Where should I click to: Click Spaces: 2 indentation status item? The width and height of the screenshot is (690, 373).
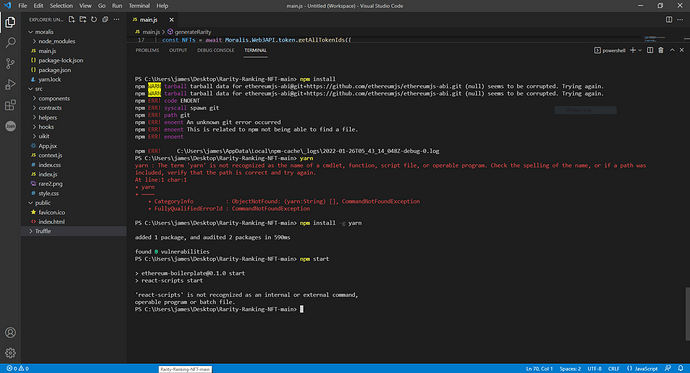coord(570,369)
